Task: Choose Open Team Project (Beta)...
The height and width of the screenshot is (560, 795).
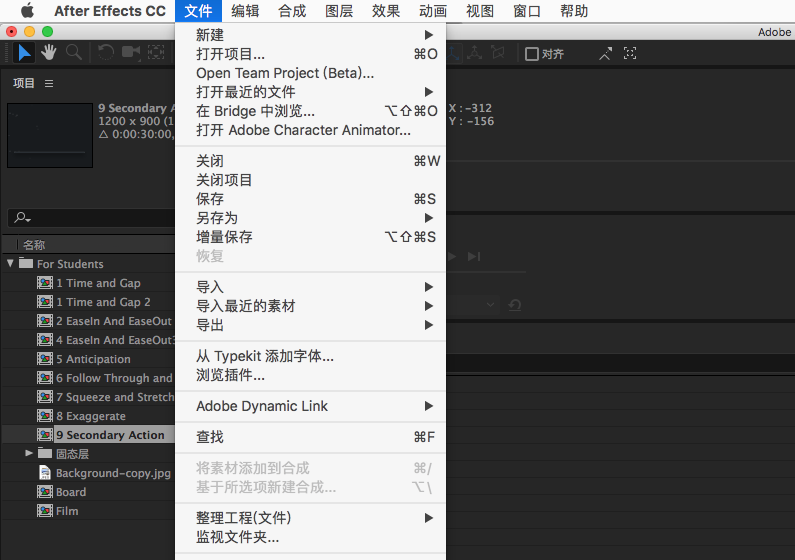Action: (310, 73)
